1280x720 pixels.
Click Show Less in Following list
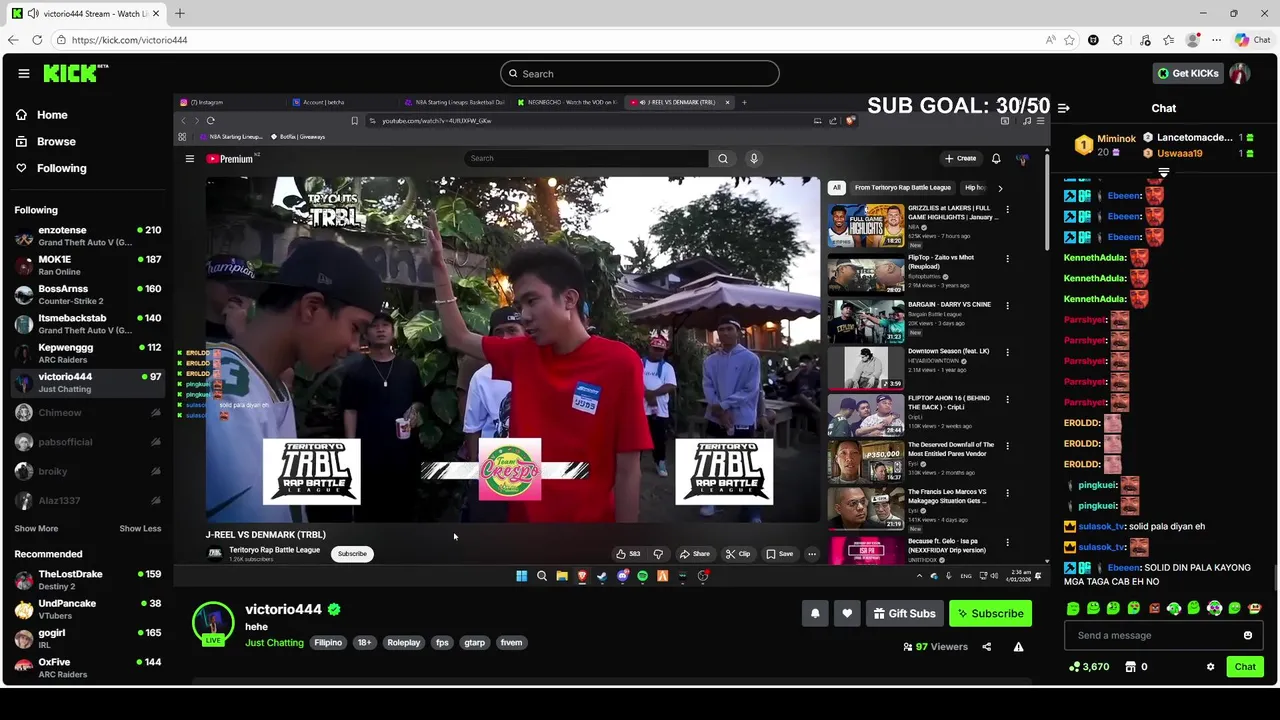[x=140, y=528]
